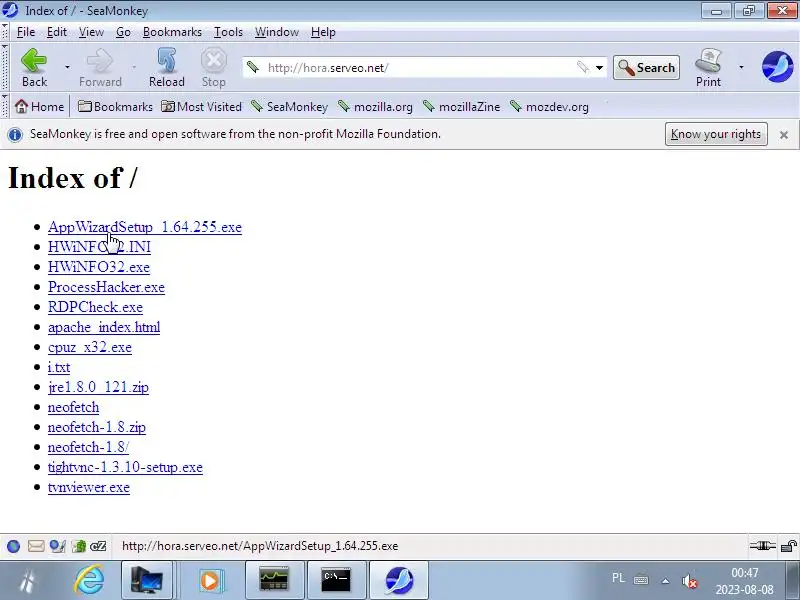Expand the Forward button history dropdown
This screenshot has height=600, width=800.
point(134,67)
